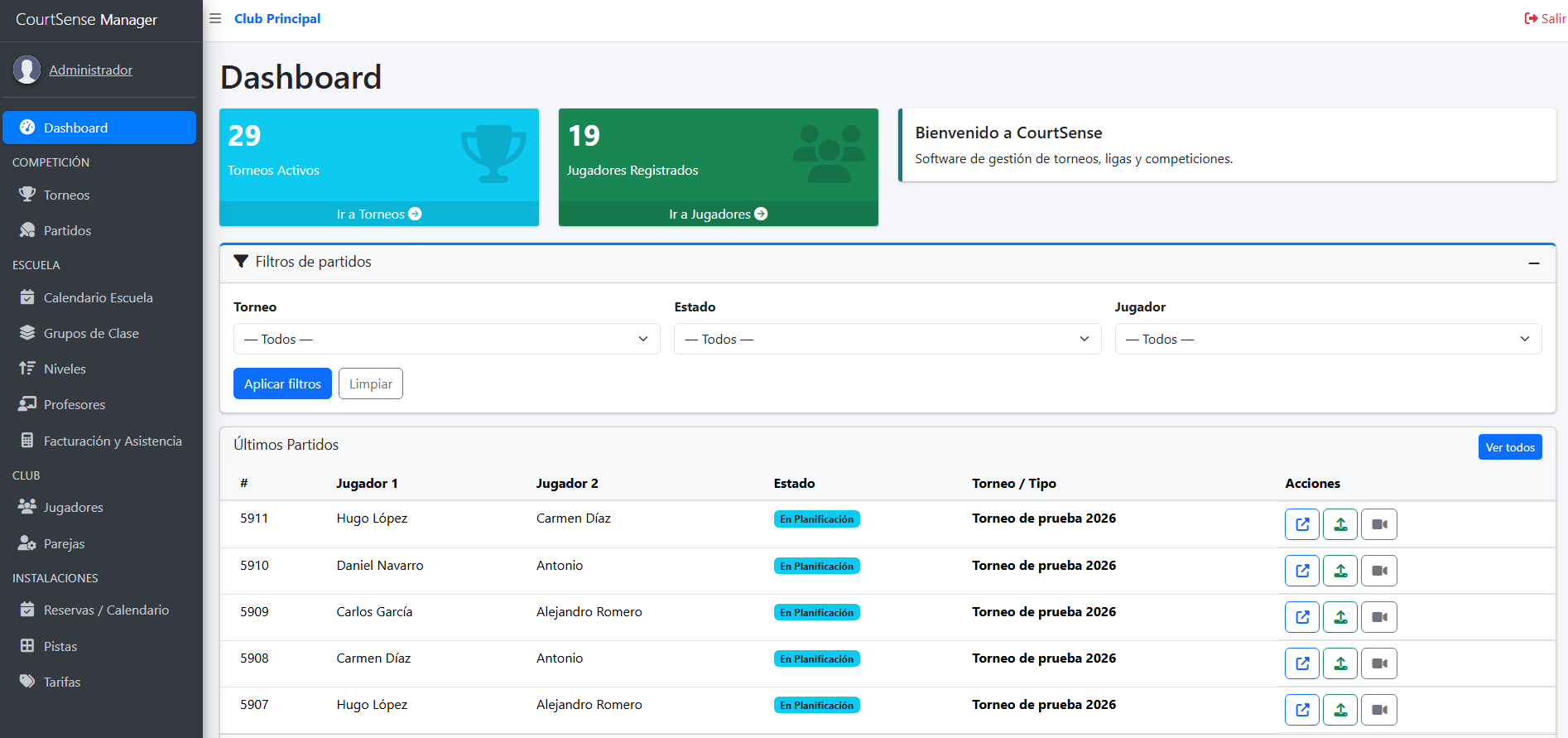This screenshot has height=738, width=1568.
Task: Click the video camera icon for match 5909
Action: click(1379, 617)
